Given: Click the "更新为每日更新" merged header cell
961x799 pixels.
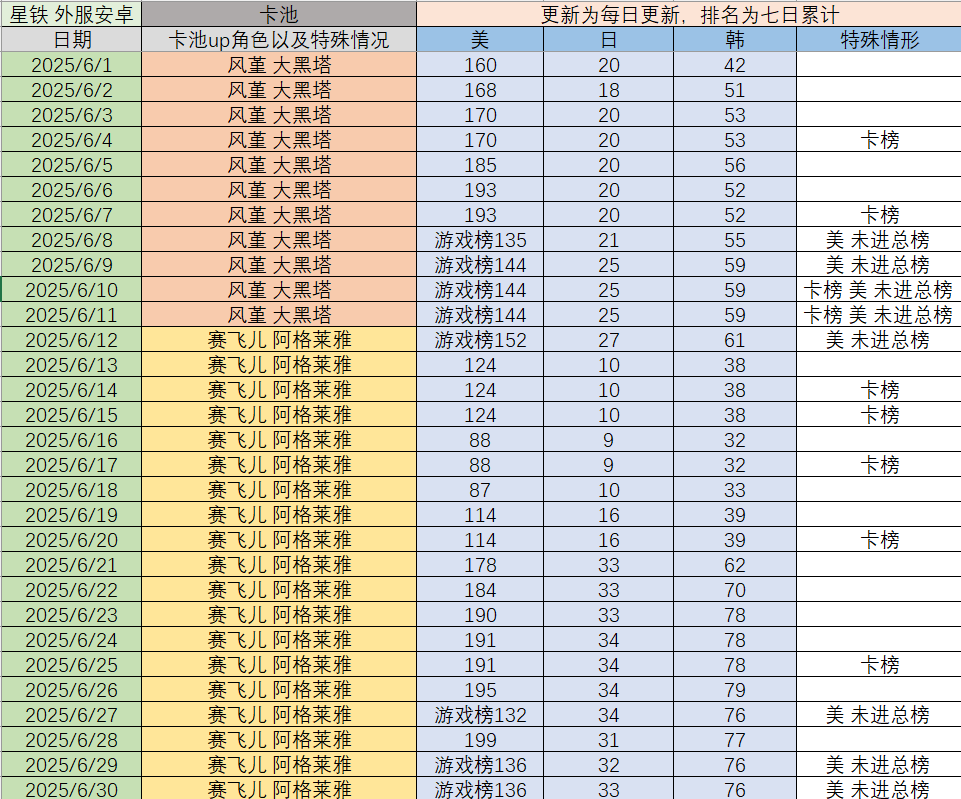Looking at the screenshot, I should click(688, 14).
